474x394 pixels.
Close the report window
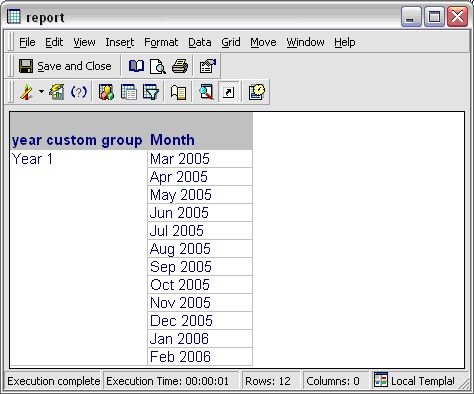(457, 17)
